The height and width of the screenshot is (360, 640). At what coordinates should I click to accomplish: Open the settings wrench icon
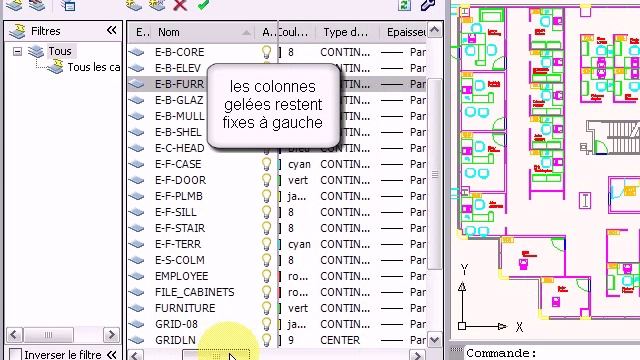(x=427, y=5)
